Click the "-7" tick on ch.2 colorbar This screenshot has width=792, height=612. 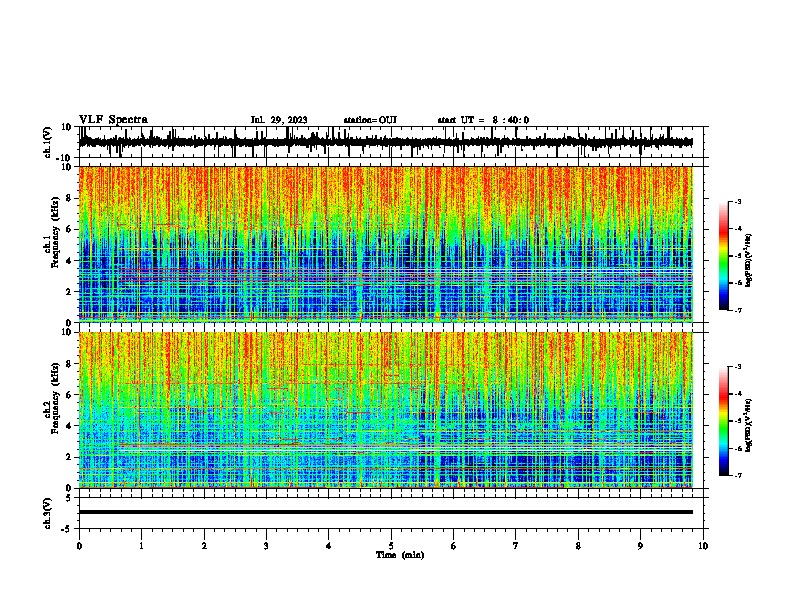737,475
